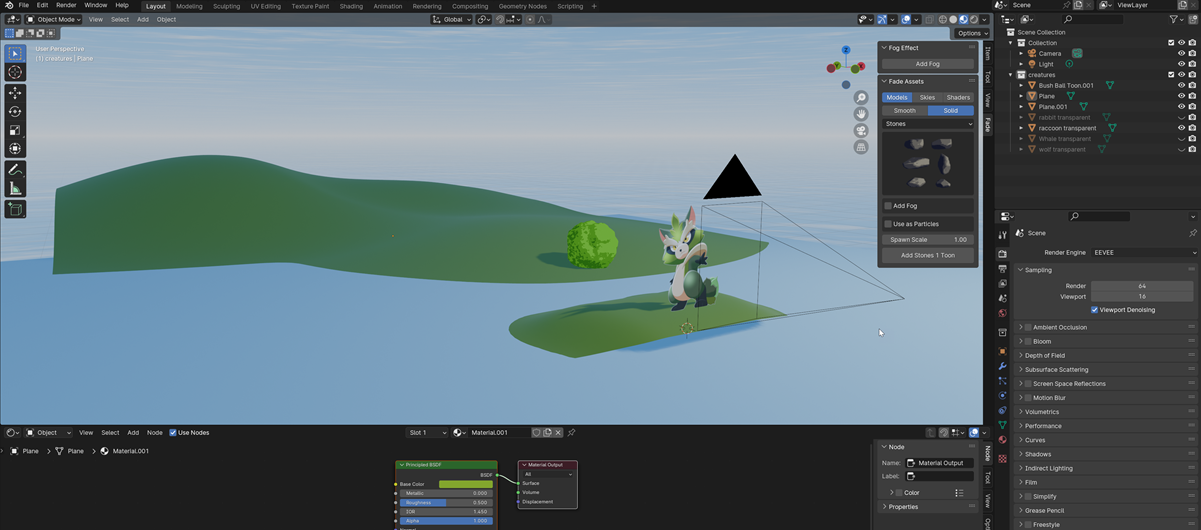Disable Viewport Denoising checkbox
This screenshot has height=530, width=1201.
pyautogui.click(x=1095, y=310)
